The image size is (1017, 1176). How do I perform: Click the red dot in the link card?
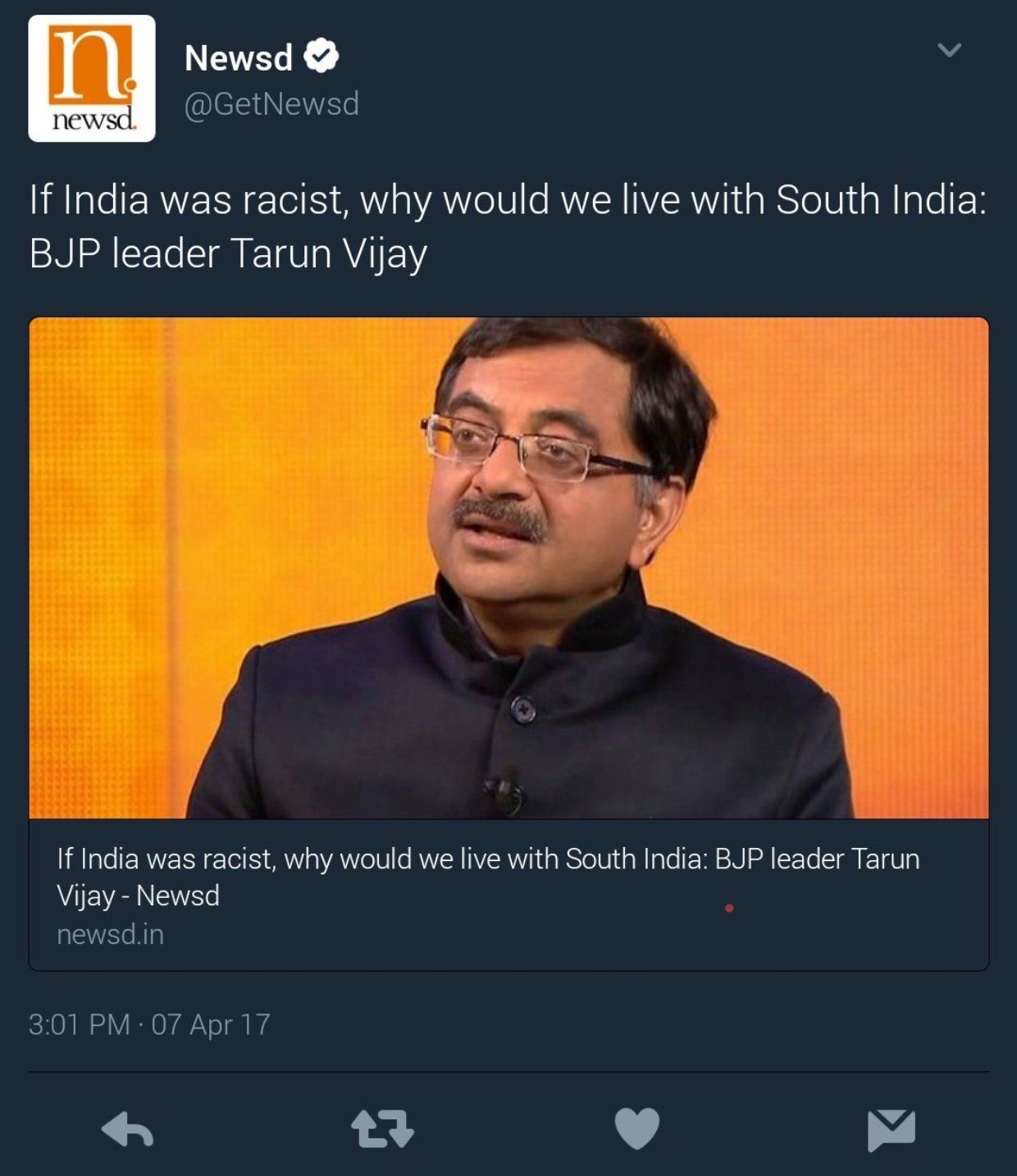pos(729,908)
